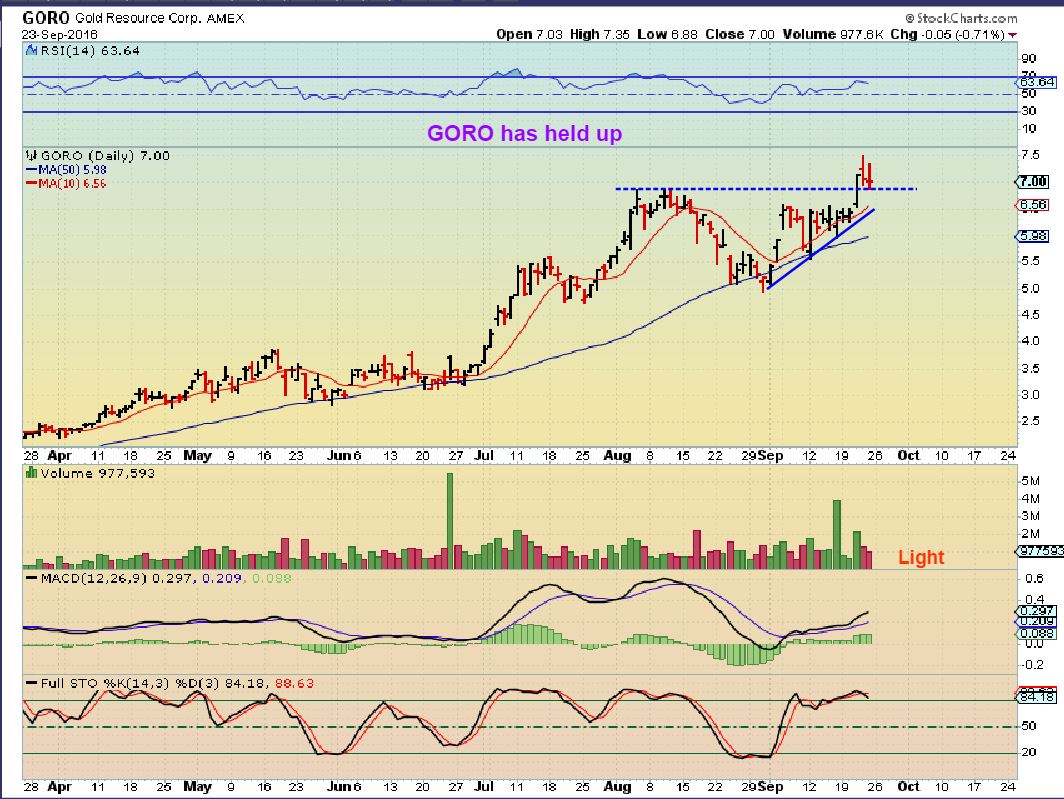This screenshot has width=1064, height=799.
Task: Click the RSI(14) 63.64 panel label
Action: (x=90, y=50)
